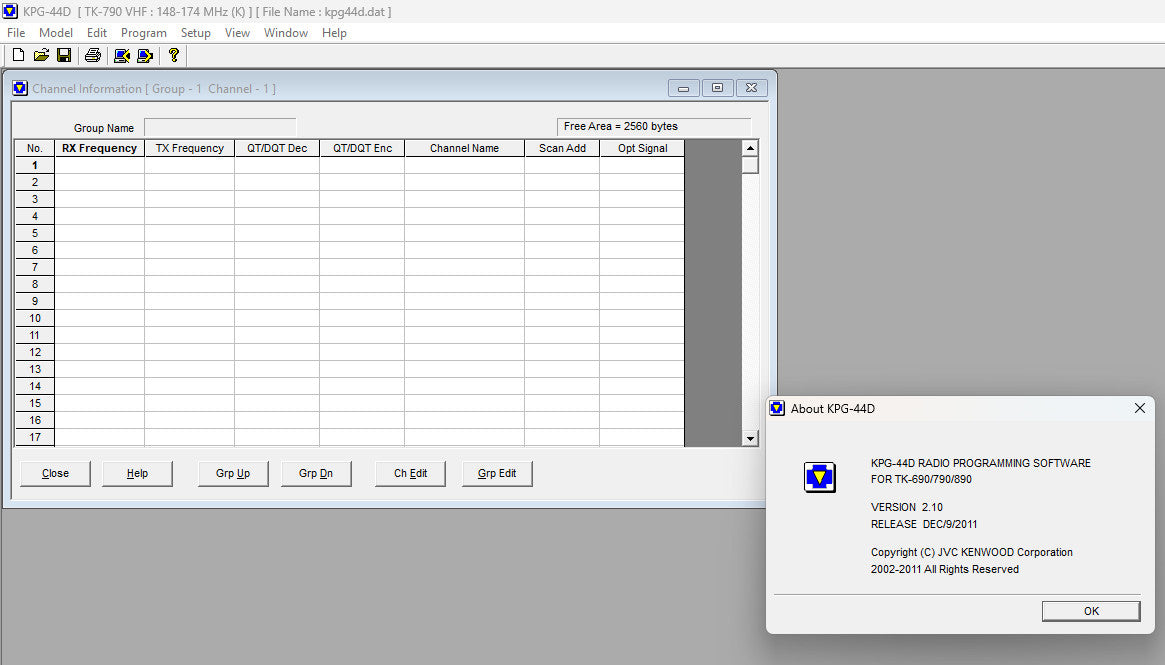Viewport: 1165px width, 665px height.
Task: Click the Group Name input field
Action: 220,127
